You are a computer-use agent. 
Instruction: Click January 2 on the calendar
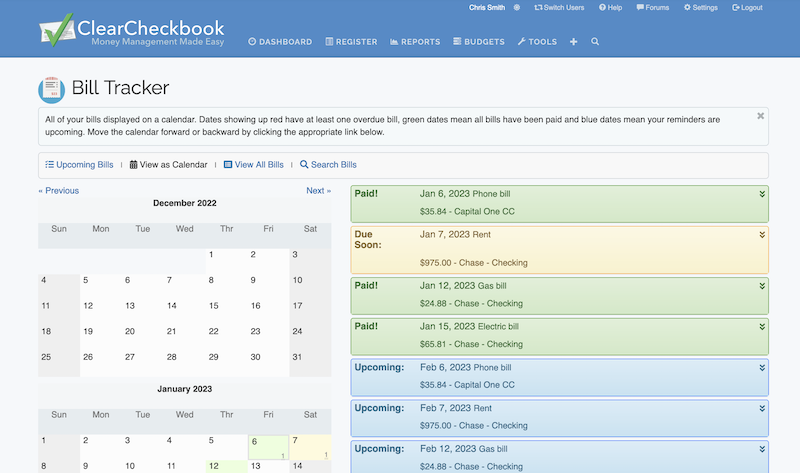coord(101,447)
